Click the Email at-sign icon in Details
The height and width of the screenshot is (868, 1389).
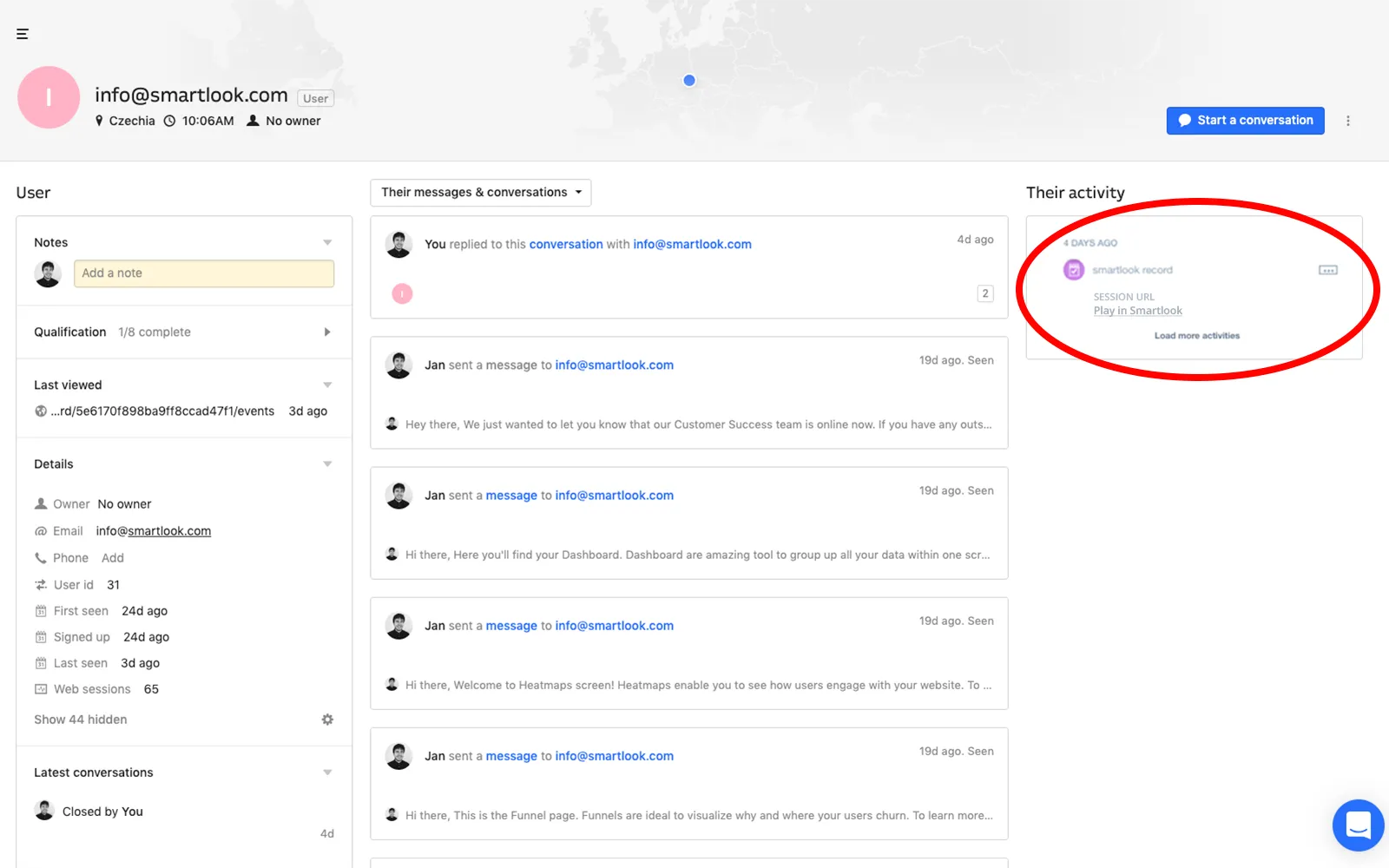pos(41,531)
